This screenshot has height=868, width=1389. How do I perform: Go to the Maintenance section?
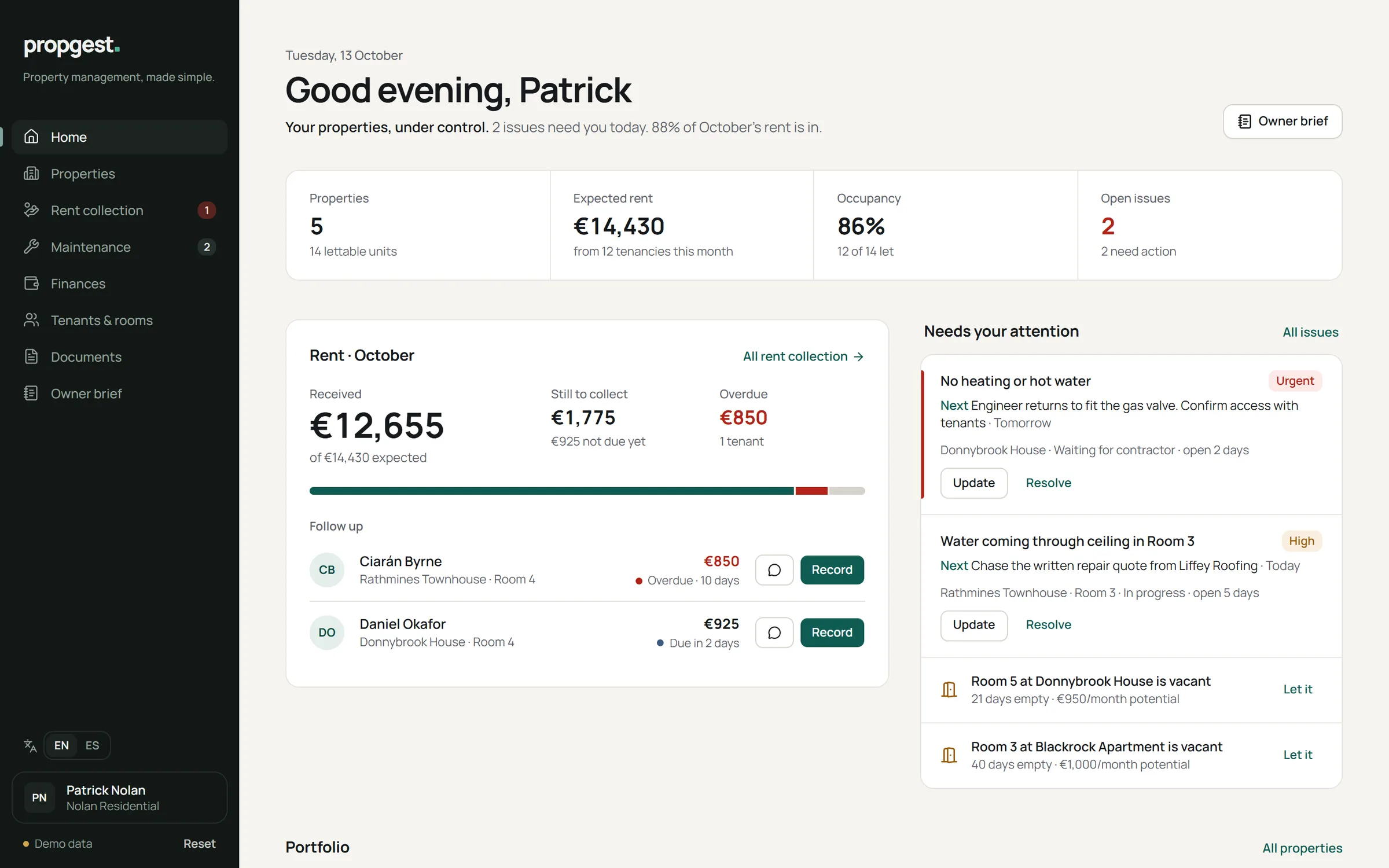pos(119,247)
